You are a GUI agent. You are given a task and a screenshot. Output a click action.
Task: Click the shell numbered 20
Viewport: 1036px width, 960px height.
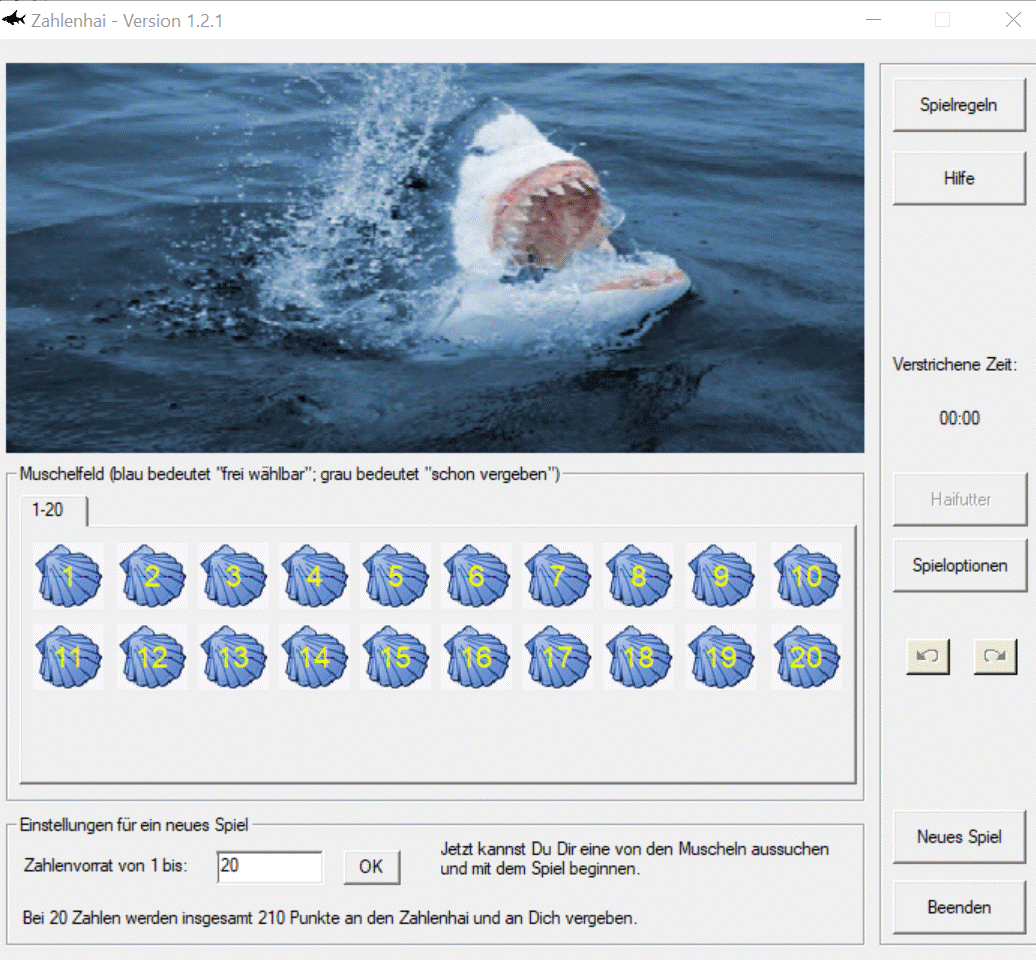point(806,657)
